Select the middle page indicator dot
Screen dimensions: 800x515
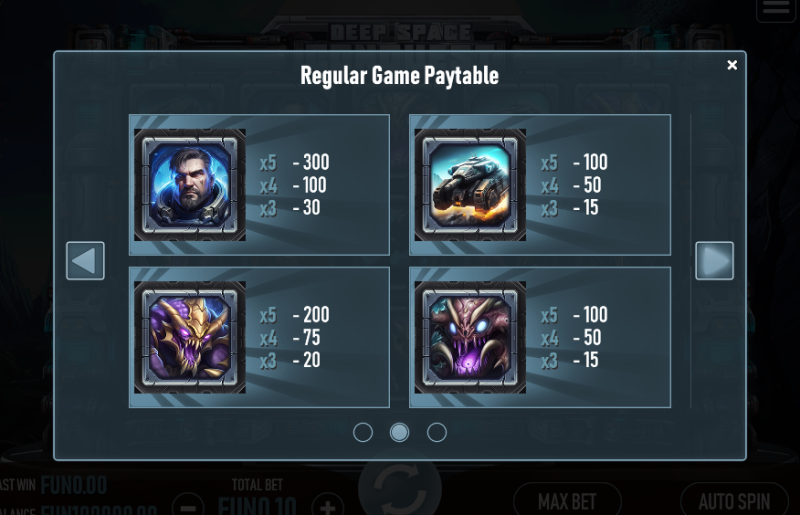[x=399, y=432]
